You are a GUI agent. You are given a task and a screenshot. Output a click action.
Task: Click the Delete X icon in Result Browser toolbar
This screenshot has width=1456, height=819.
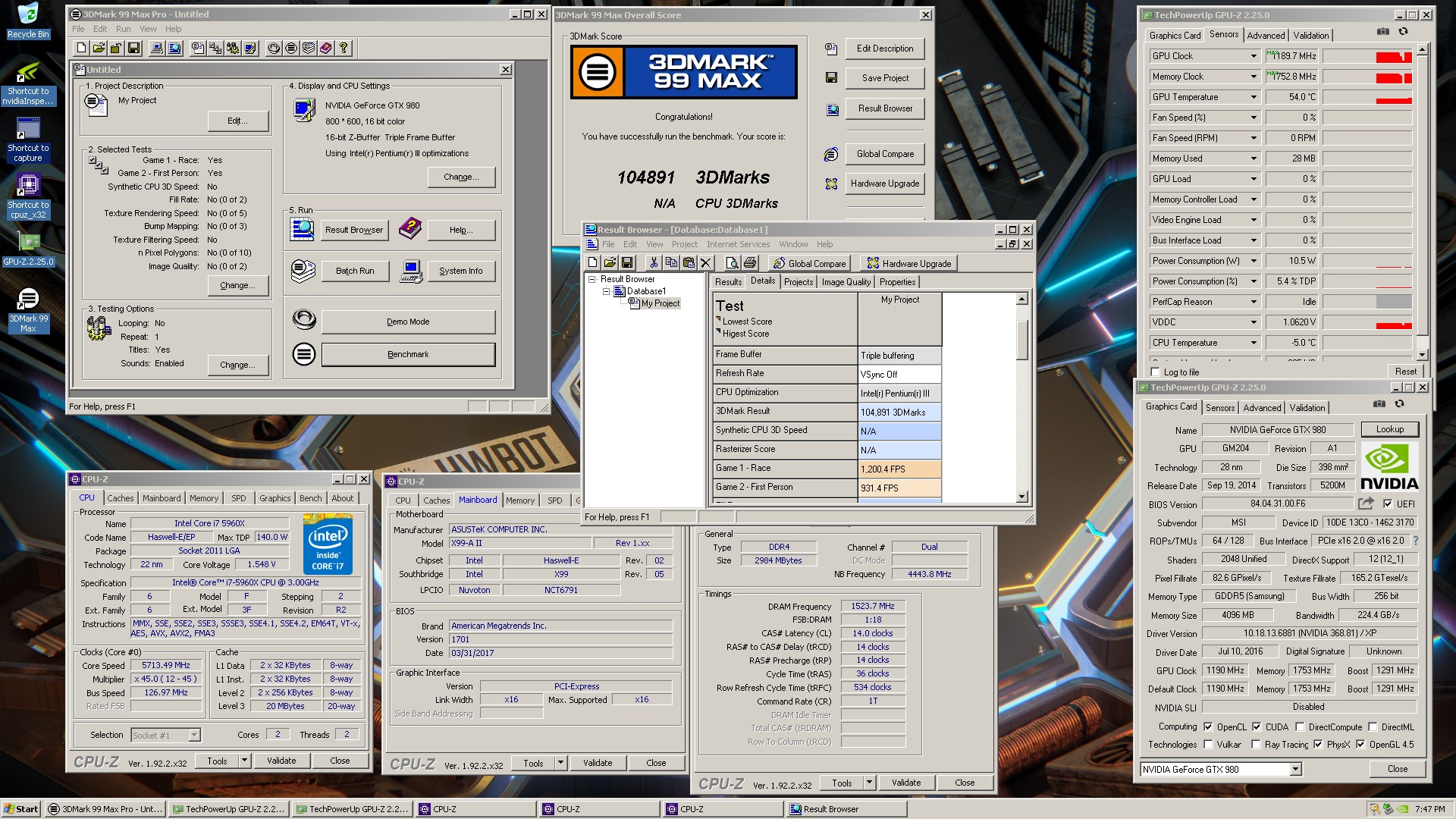(x=706, y=263)
